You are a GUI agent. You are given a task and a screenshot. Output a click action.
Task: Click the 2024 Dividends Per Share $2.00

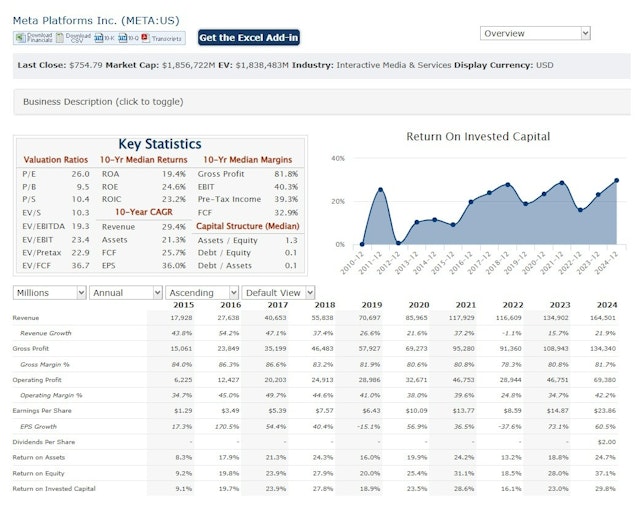(x=607, y=442)
